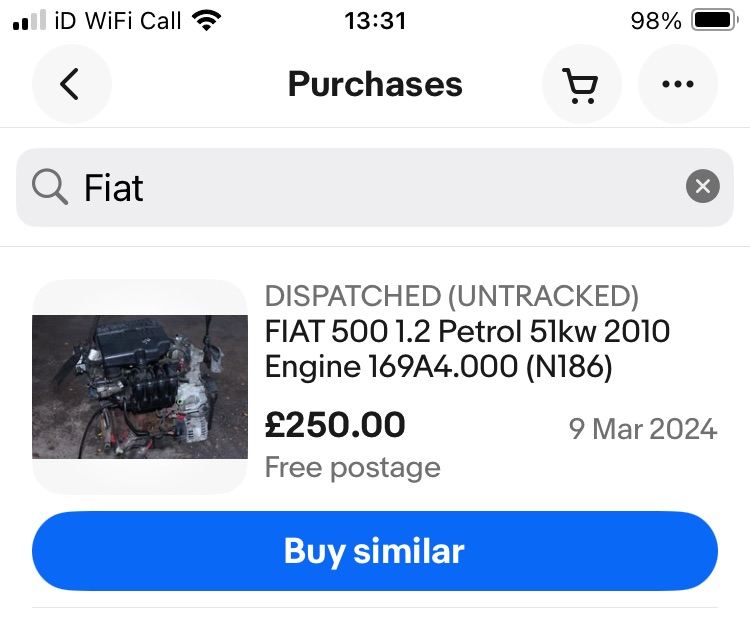Open the engine photo thumbnail
Screen dimensions: 750x622
coord(140,387)
